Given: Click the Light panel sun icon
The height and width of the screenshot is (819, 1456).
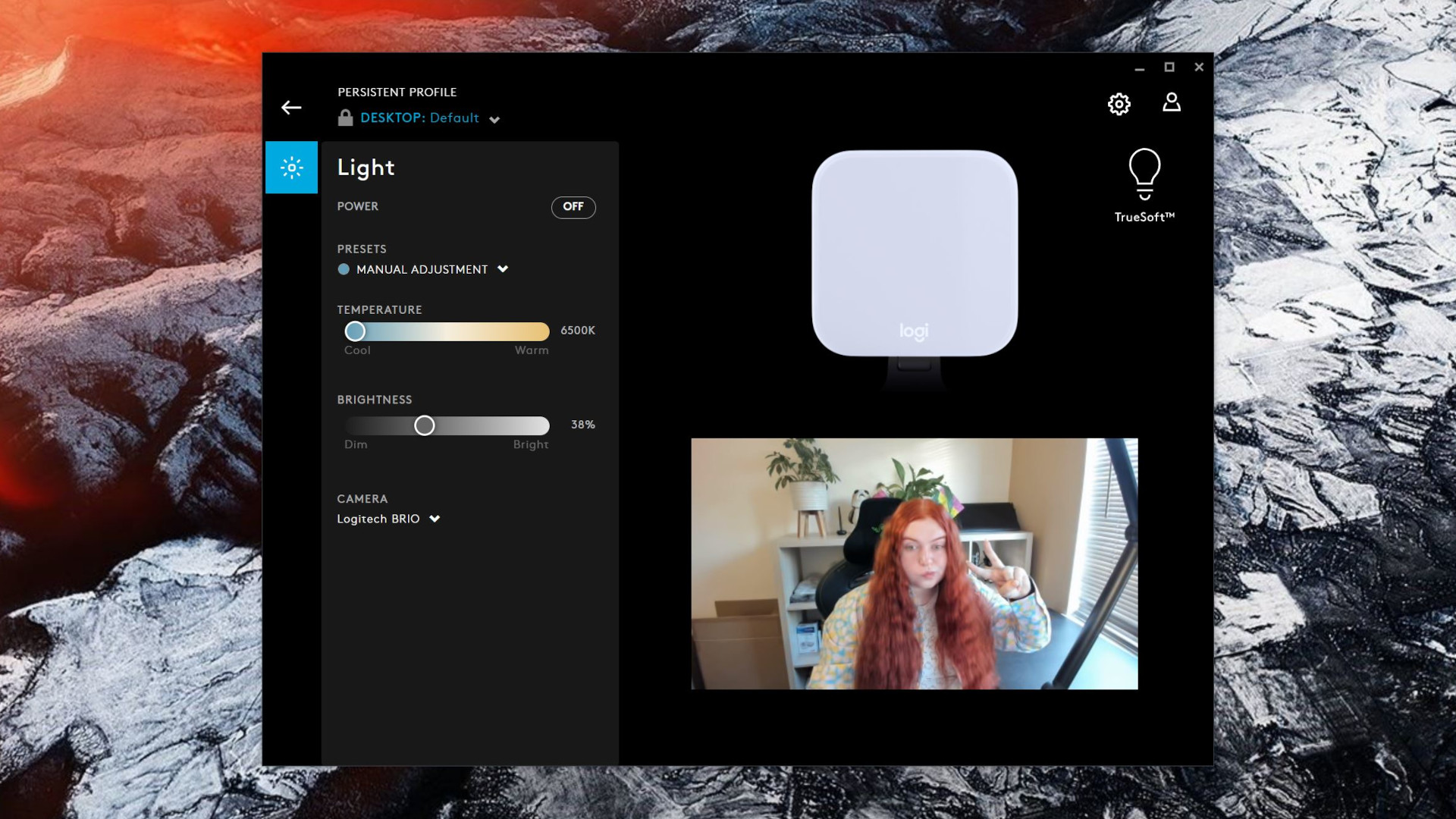Looking at the screenshot, I should pos(293,167).
